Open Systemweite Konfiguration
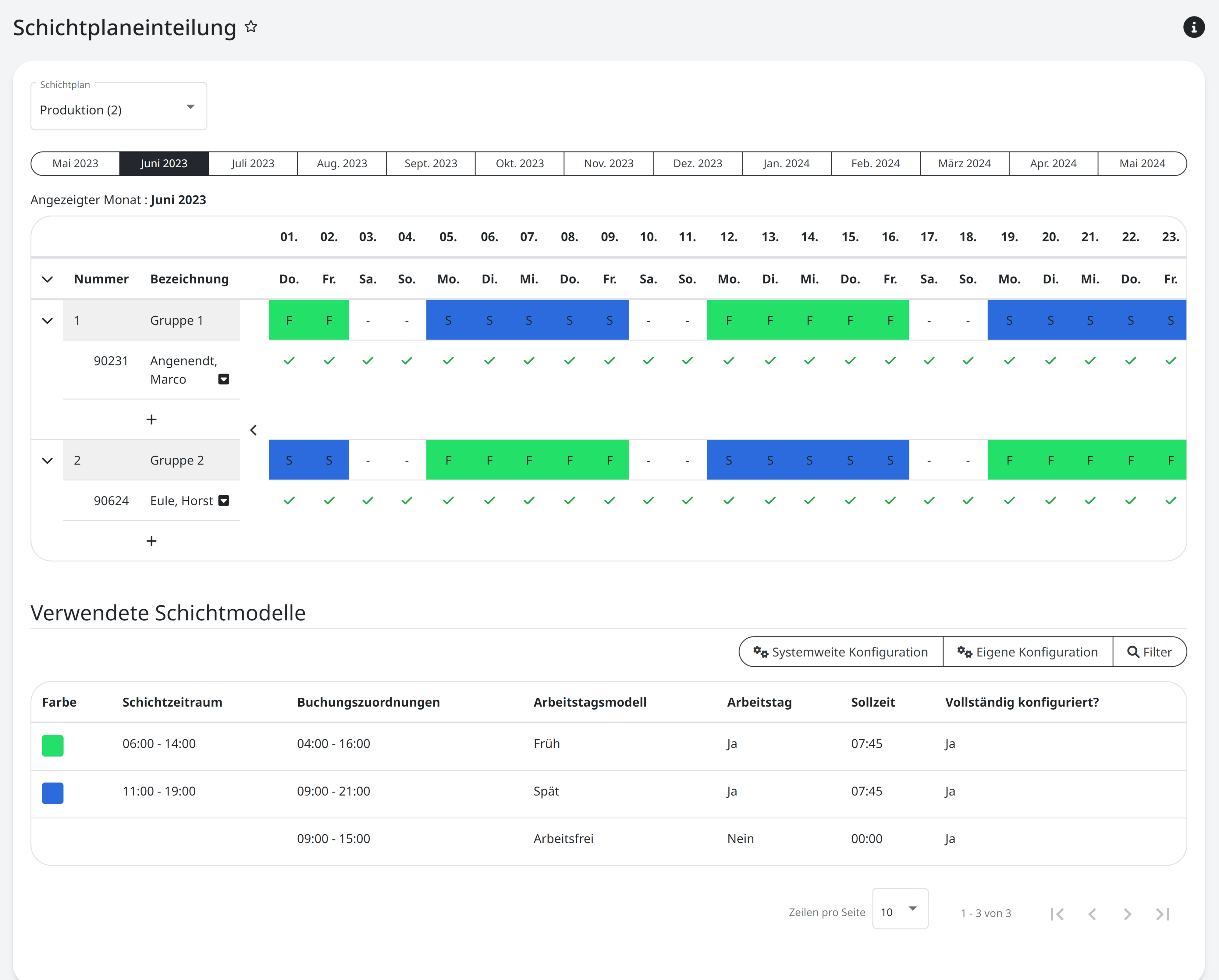 pos(841,652)
